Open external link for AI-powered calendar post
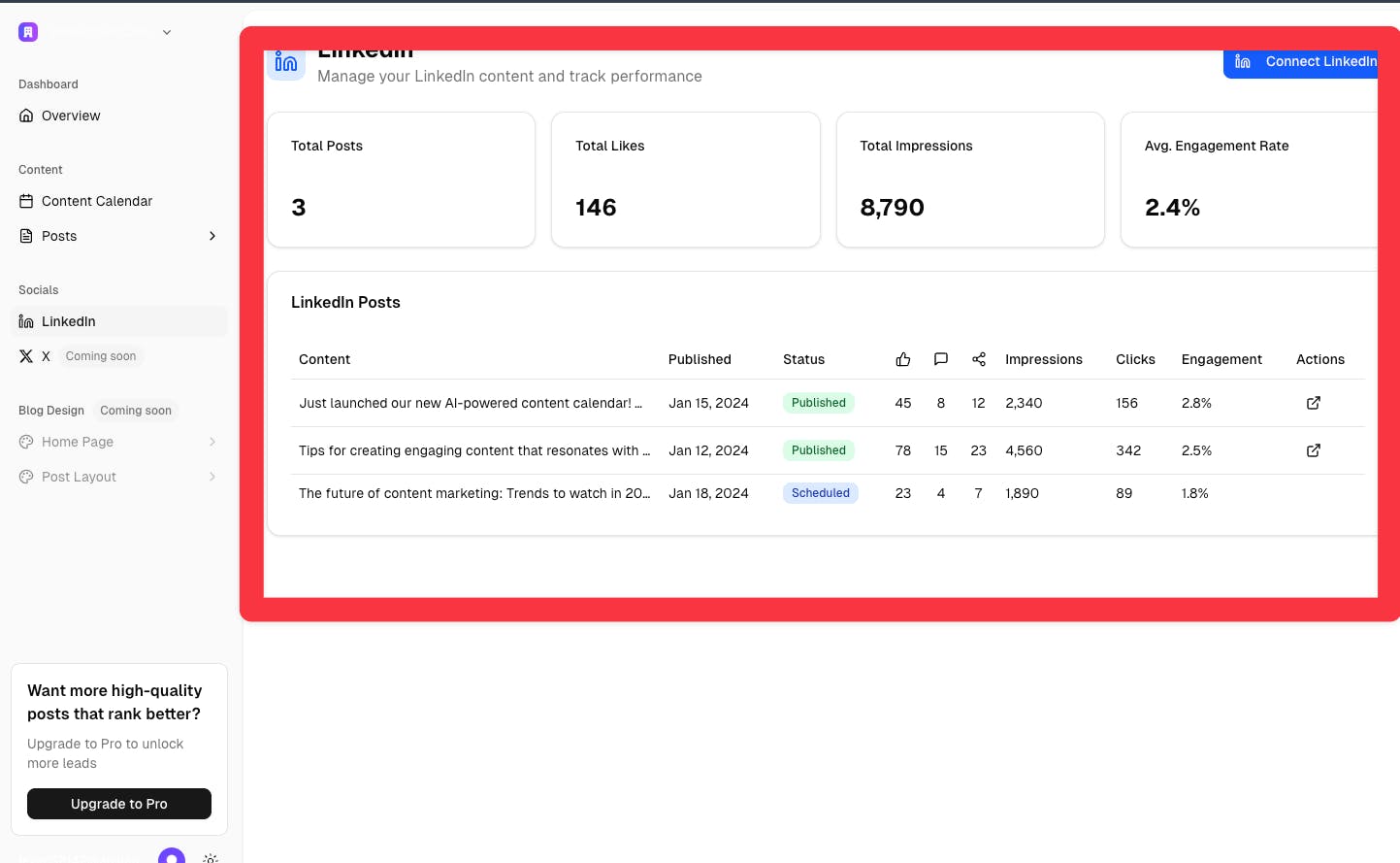 tap(1314, 403)
